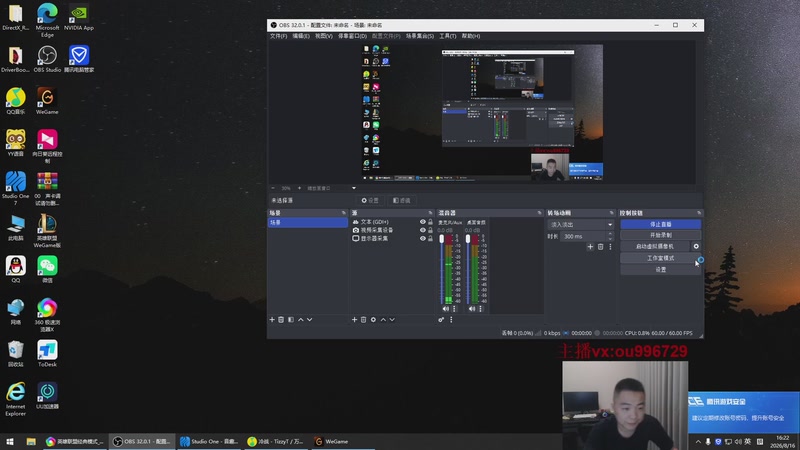Open 微信 desktop shortcut
This screenshot has height=450, width=800.
[x=47, y=270]
